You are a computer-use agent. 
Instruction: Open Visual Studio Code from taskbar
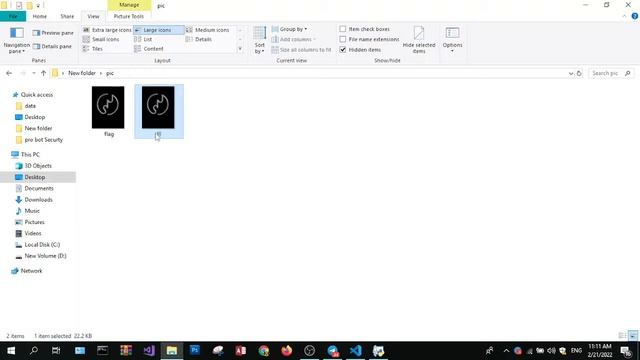coord(356,351)
